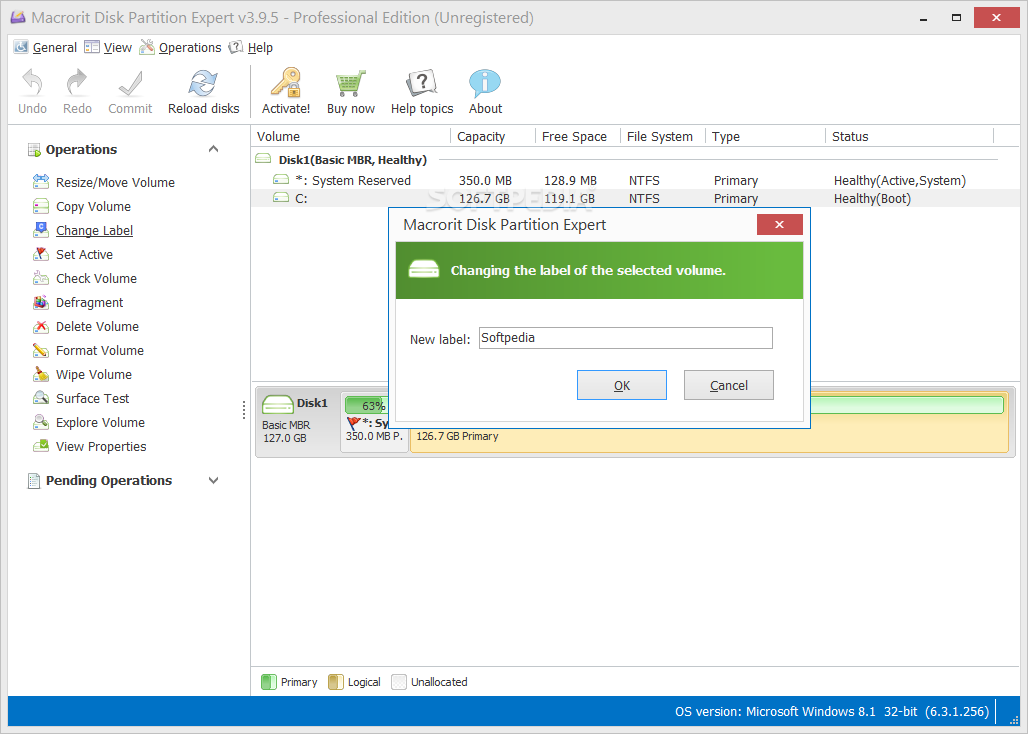Choose Delete Volume operation

point(86,326)
